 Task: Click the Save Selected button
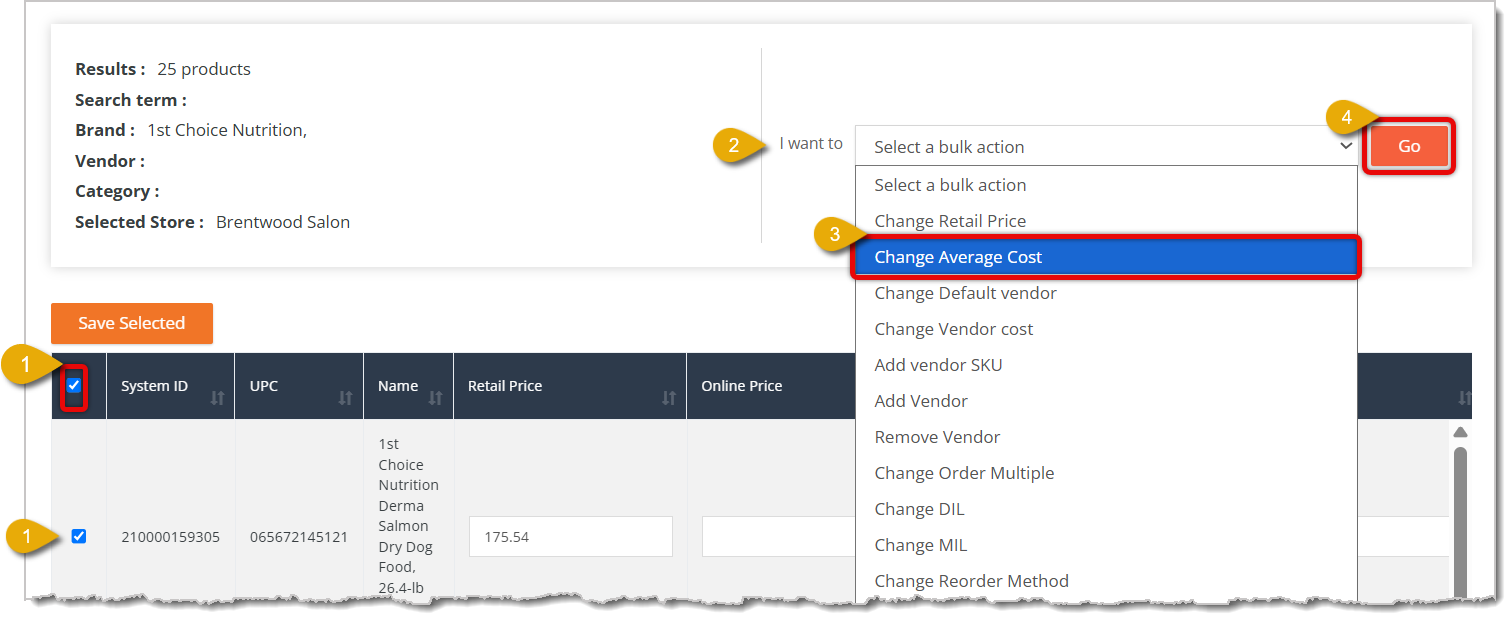coord(132,323)
